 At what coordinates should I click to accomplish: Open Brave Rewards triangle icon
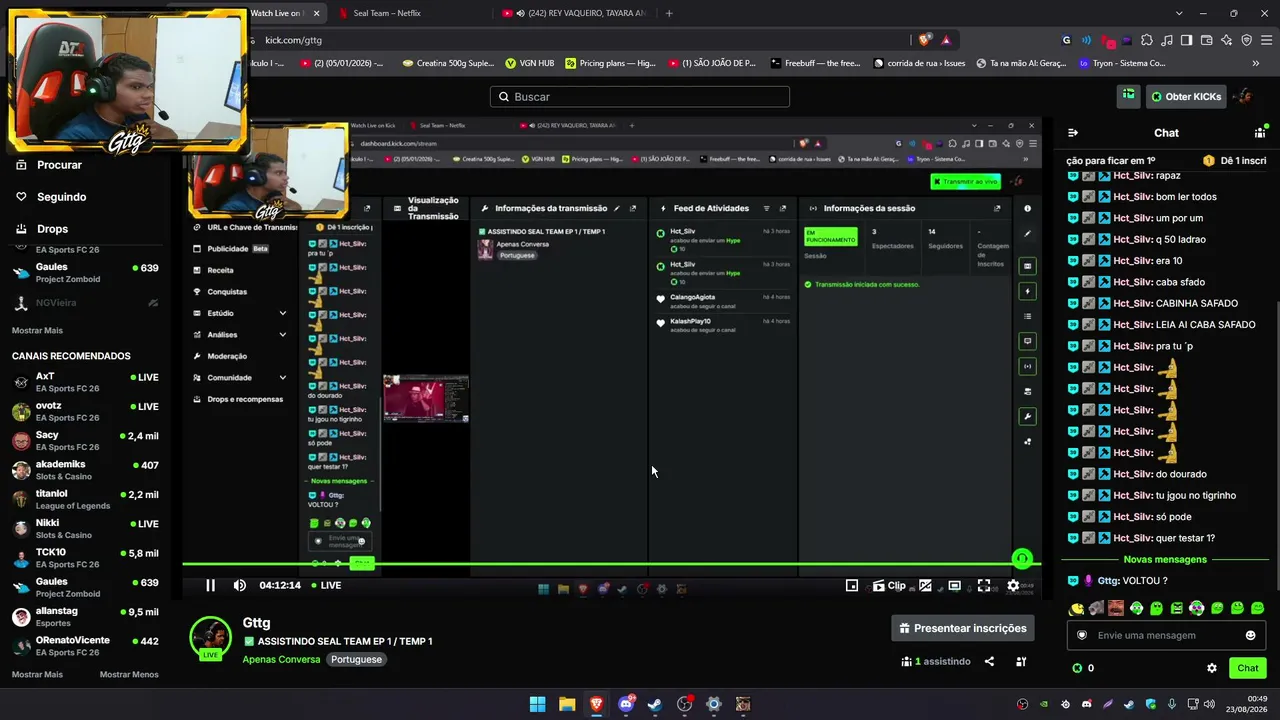point(946,40)
